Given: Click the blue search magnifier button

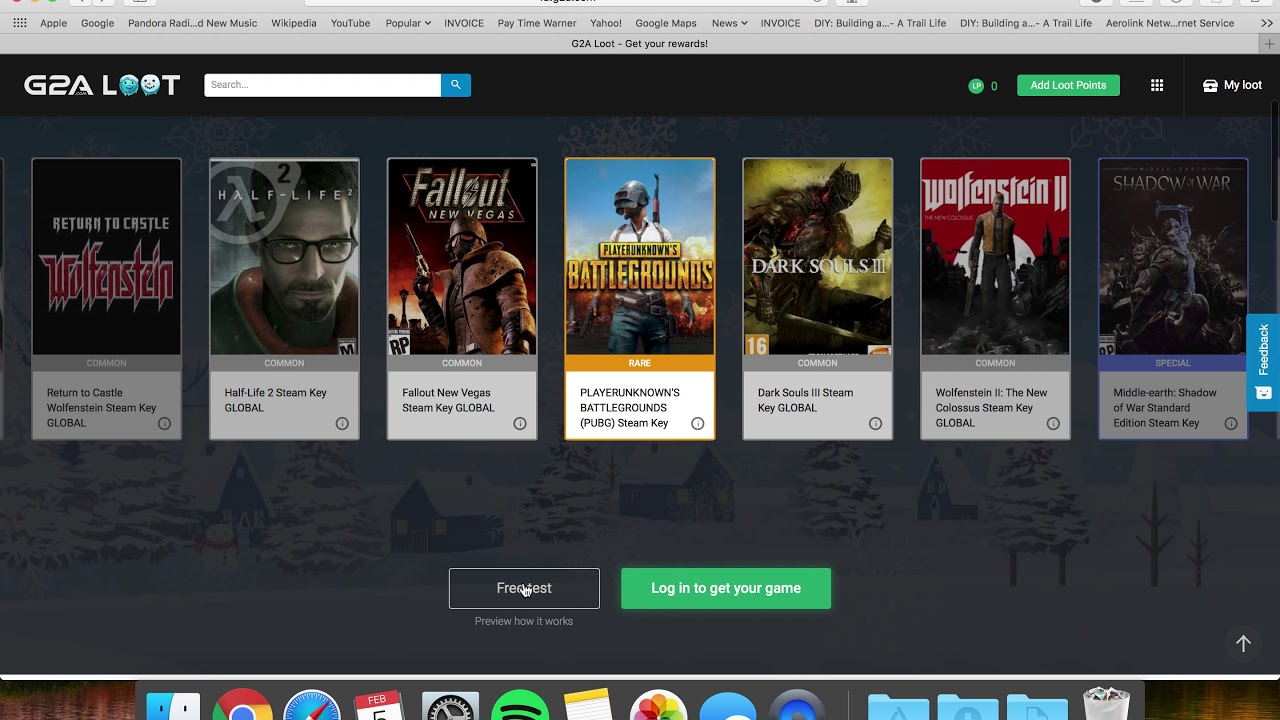Looking at the screenshot, I should 456,85.
